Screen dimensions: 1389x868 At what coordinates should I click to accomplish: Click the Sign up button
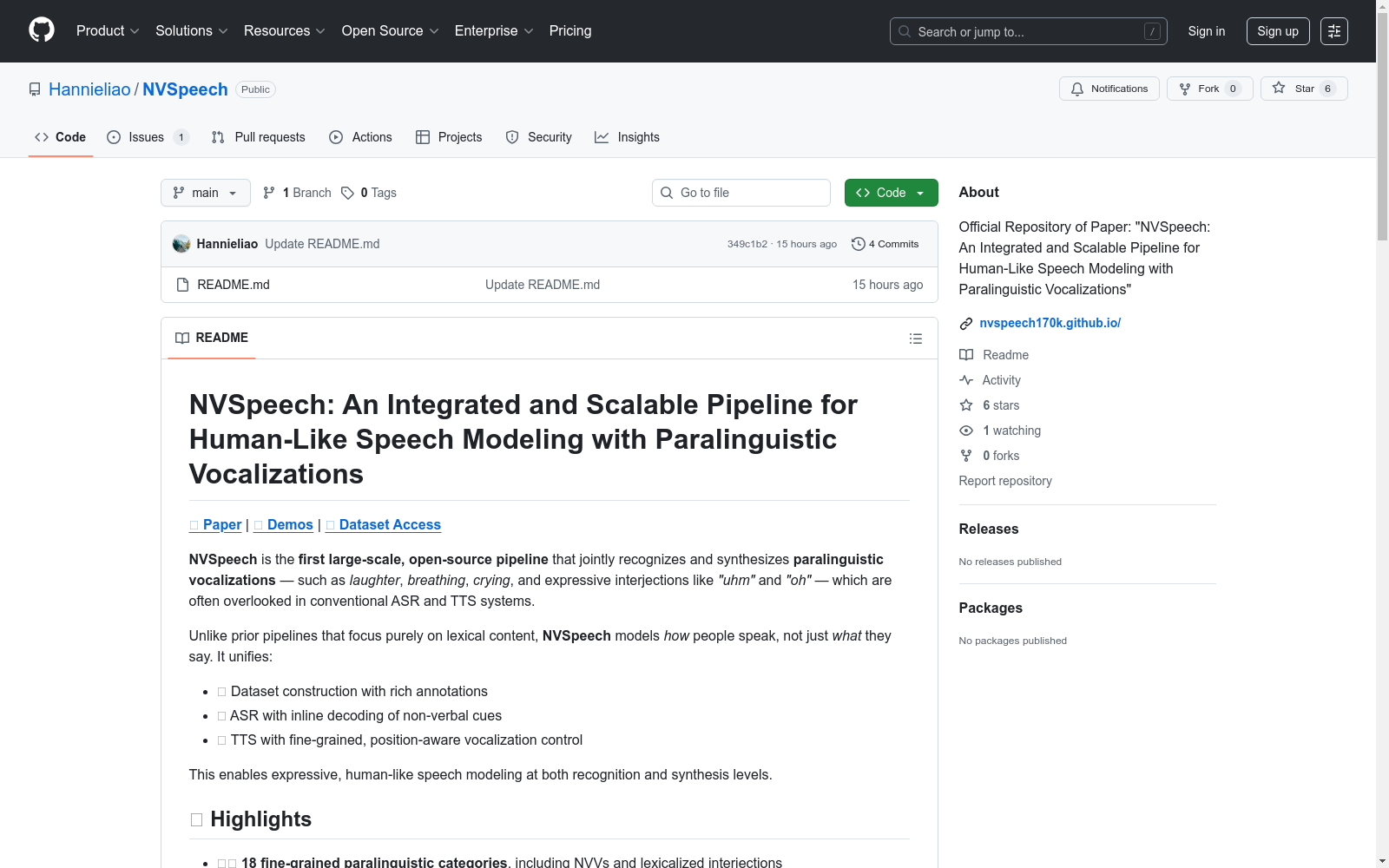[1278, 31]
